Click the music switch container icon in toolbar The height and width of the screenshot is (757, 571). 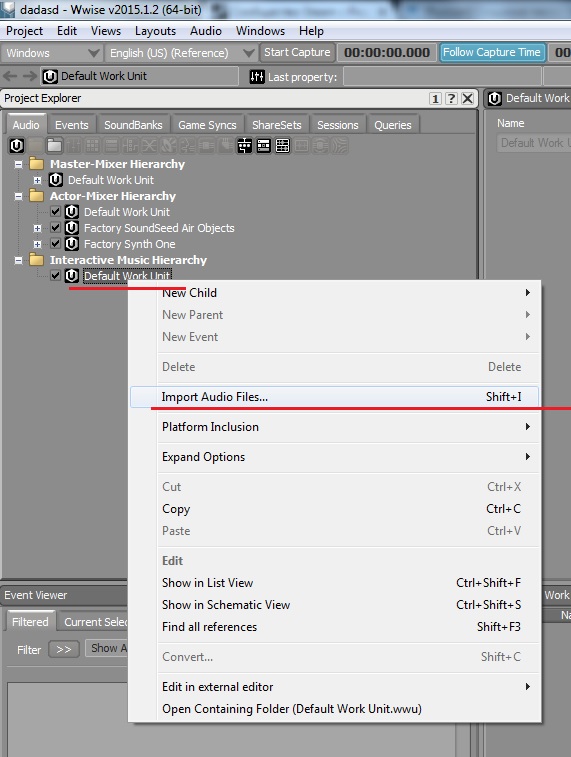[x=245, y=145]
